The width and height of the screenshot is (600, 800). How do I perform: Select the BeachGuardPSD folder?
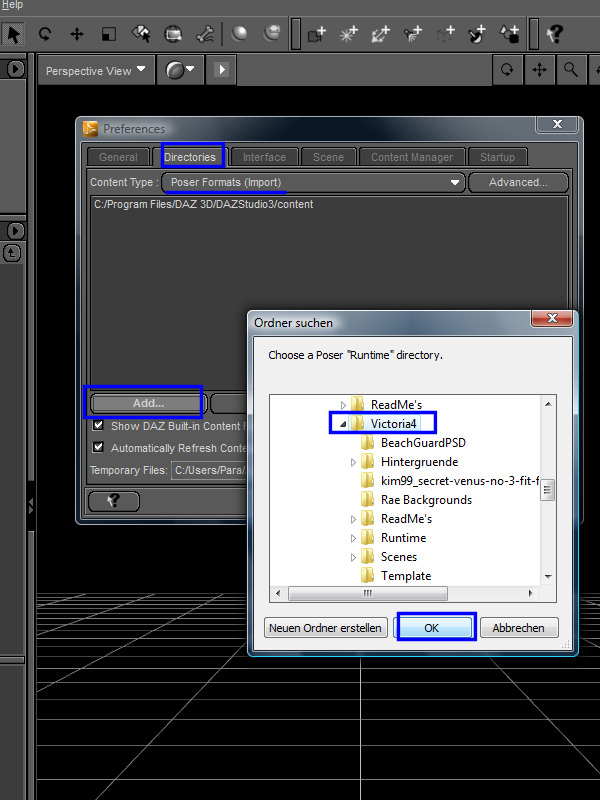(x=423, y=443)
